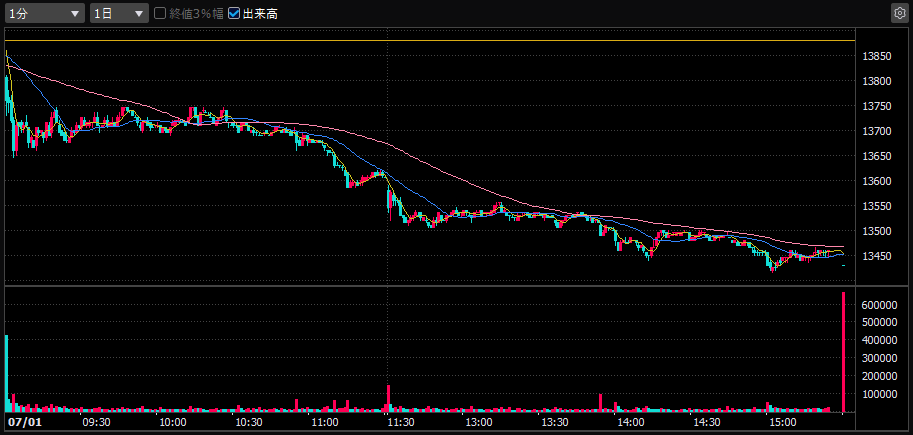The image size is (913, 435).
Task: Select the tall closing-auction volume bar
Action: (x=843, y=352)
